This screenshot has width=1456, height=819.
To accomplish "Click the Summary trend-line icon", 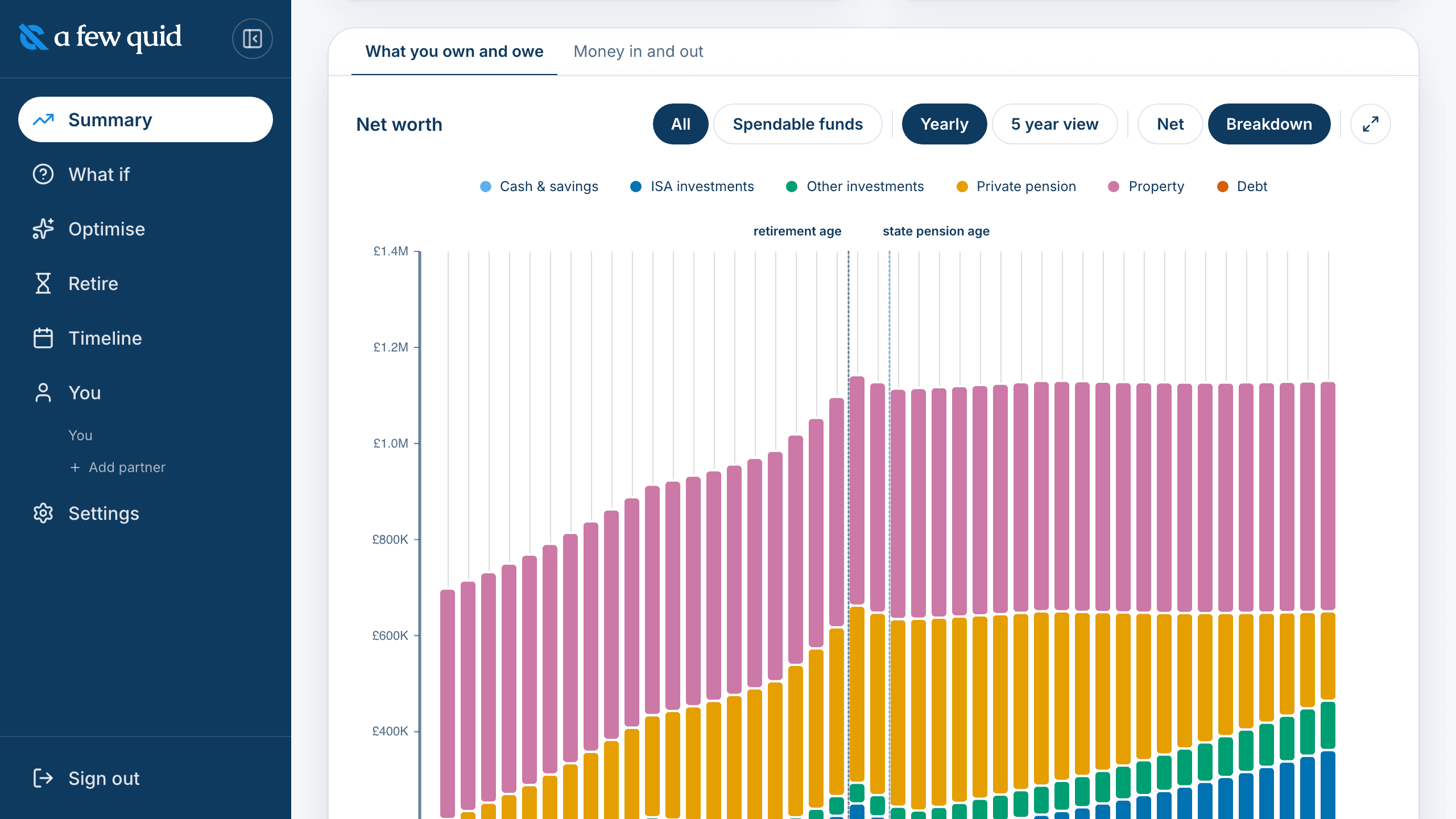I will 43,119.
